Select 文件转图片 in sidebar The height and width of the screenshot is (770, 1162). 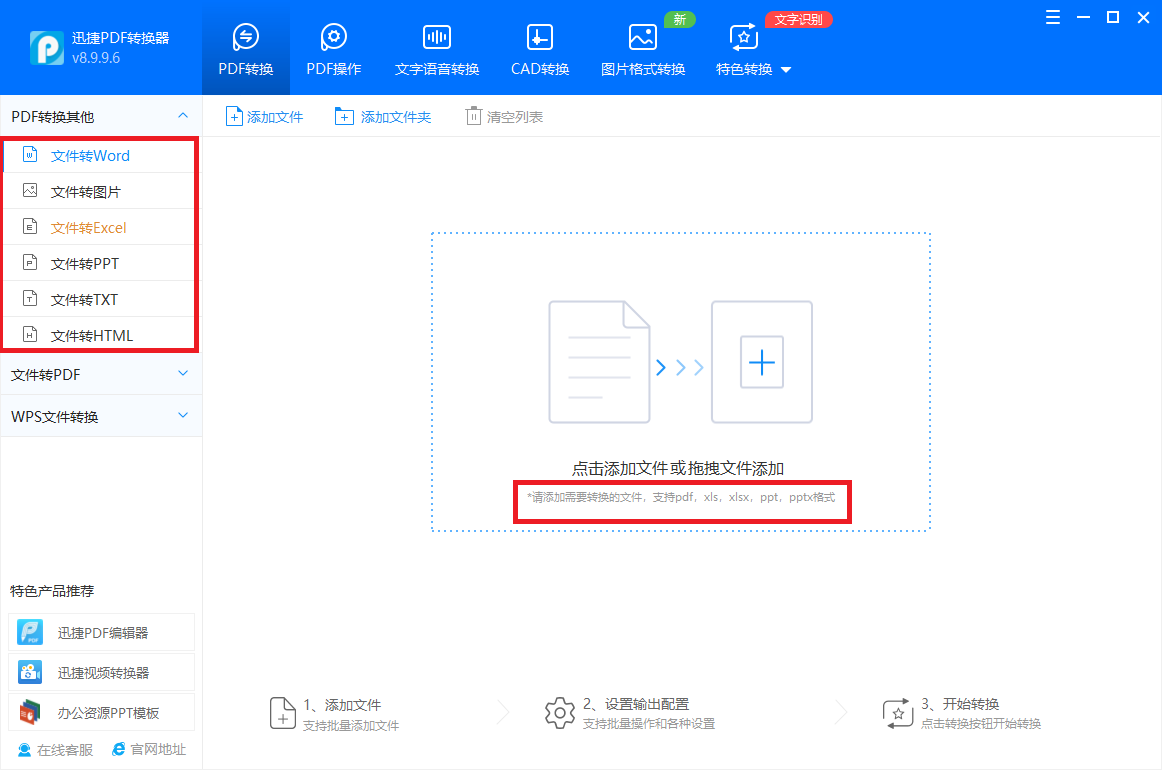[99, 191]
